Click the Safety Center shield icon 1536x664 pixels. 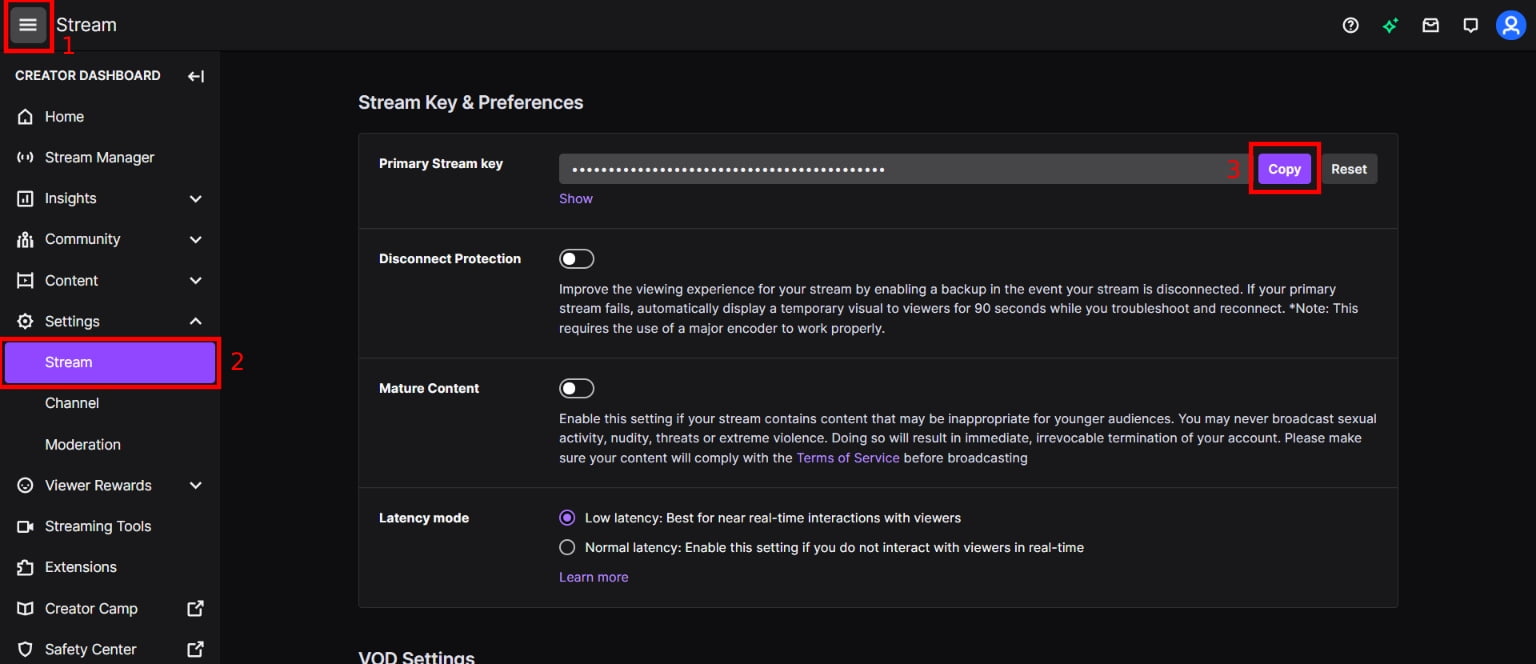[26, 650]
